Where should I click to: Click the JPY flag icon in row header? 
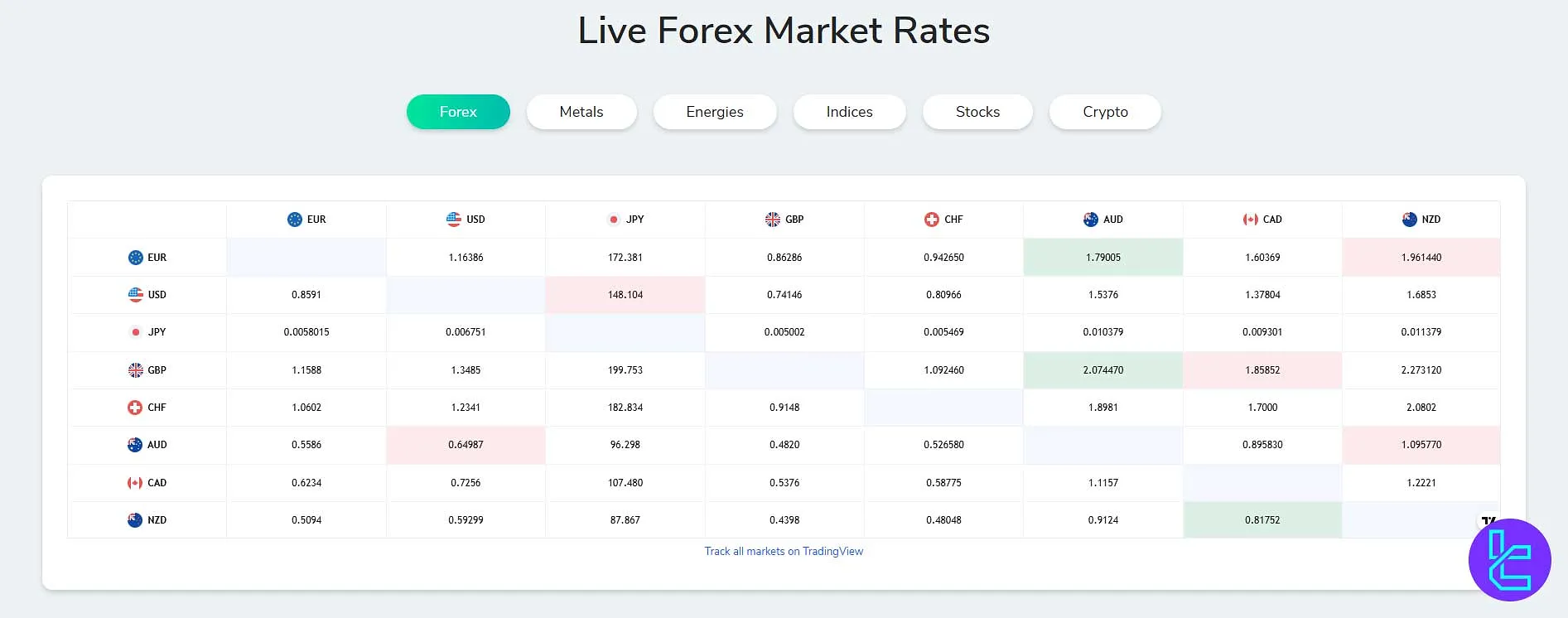[x=136, y=332]
